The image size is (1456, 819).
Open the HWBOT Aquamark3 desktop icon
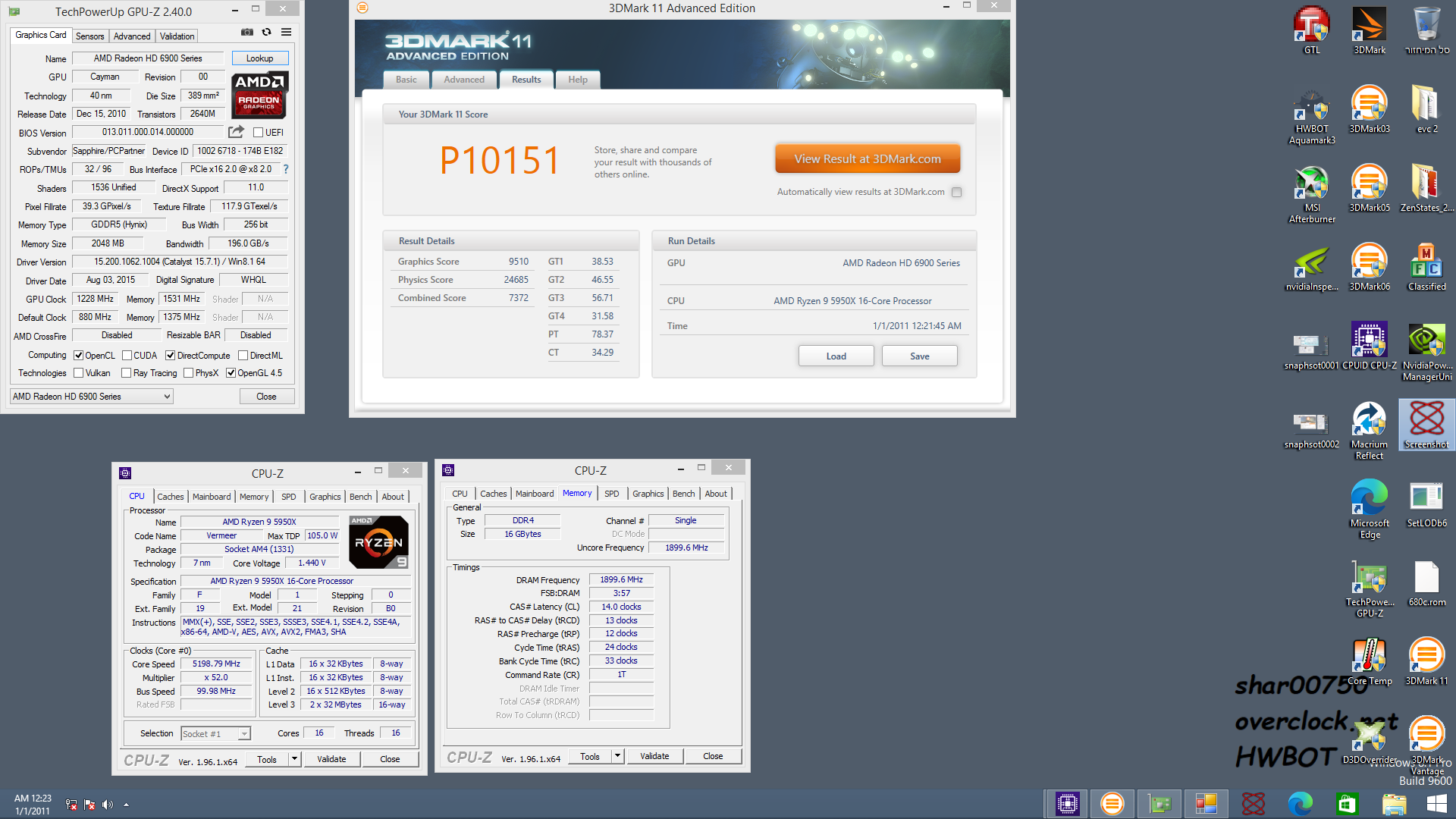pos(1312,115)
